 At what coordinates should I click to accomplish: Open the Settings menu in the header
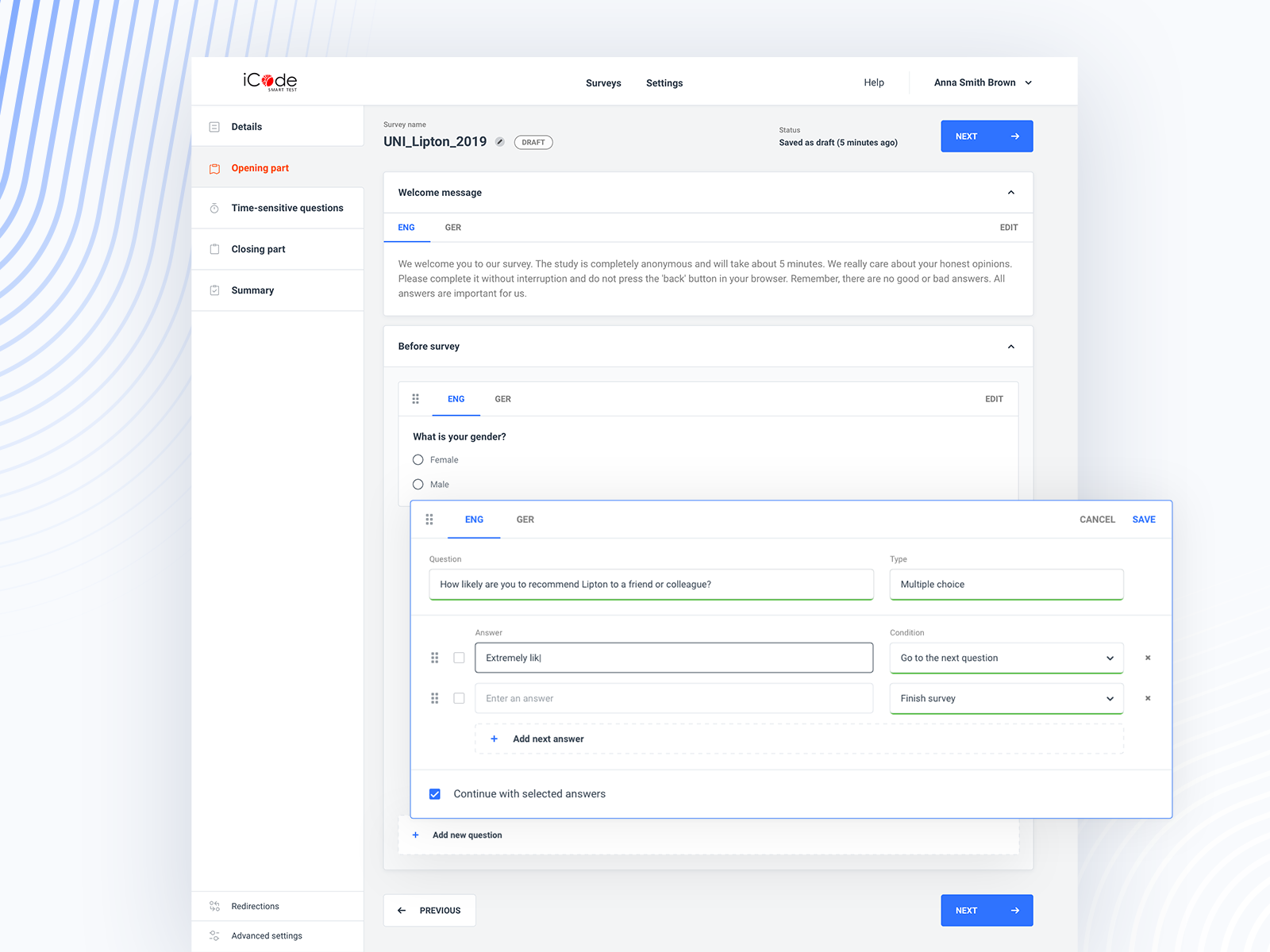[x=664, y=83]
